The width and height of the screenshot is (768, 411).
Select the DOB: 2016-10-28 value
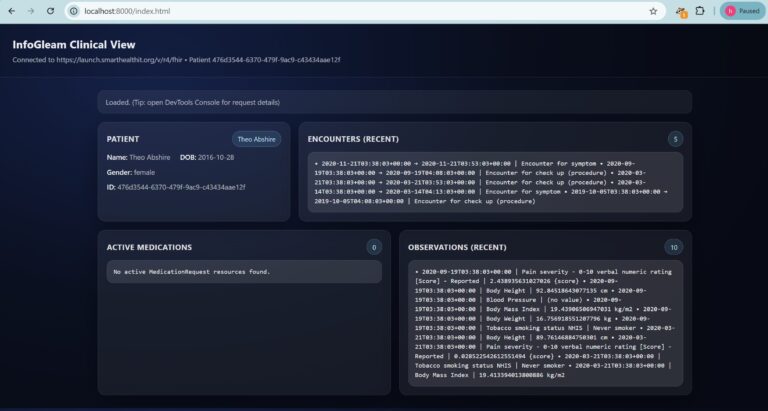pyautogui.click(x=207, y=158)
